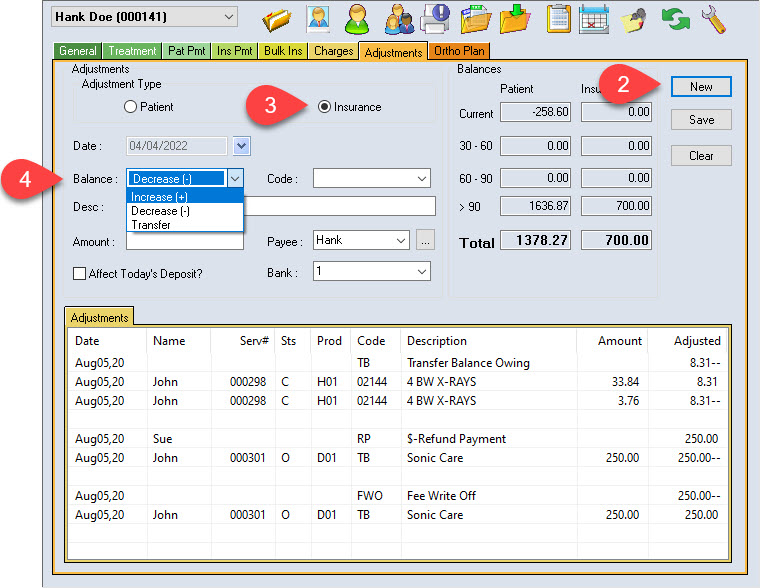This screenshot has width=760, height=588.
Task: Expand the Code dropdown
Action: click(x=422, y=178)
